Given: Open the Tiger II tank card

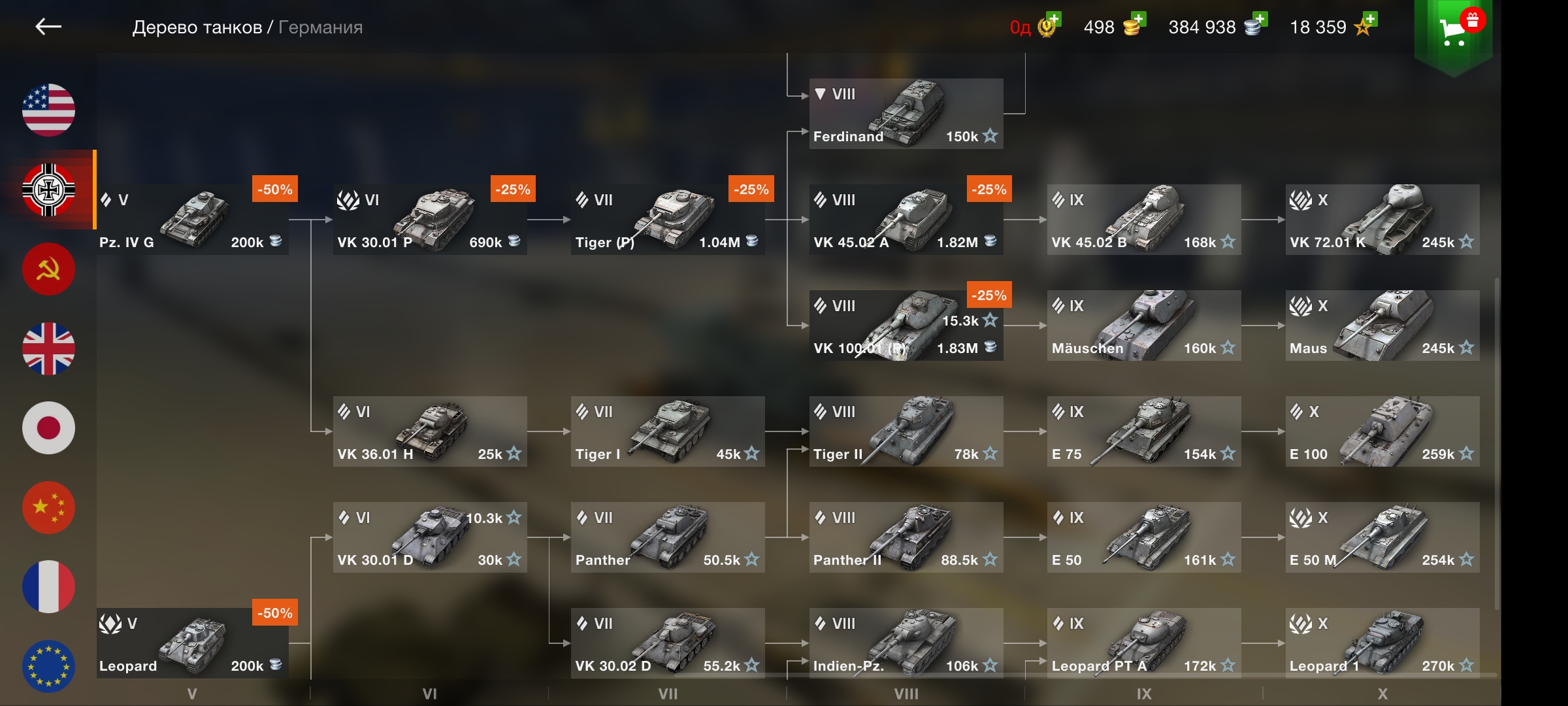Looking at the screenshot, I should coord(906,431).
